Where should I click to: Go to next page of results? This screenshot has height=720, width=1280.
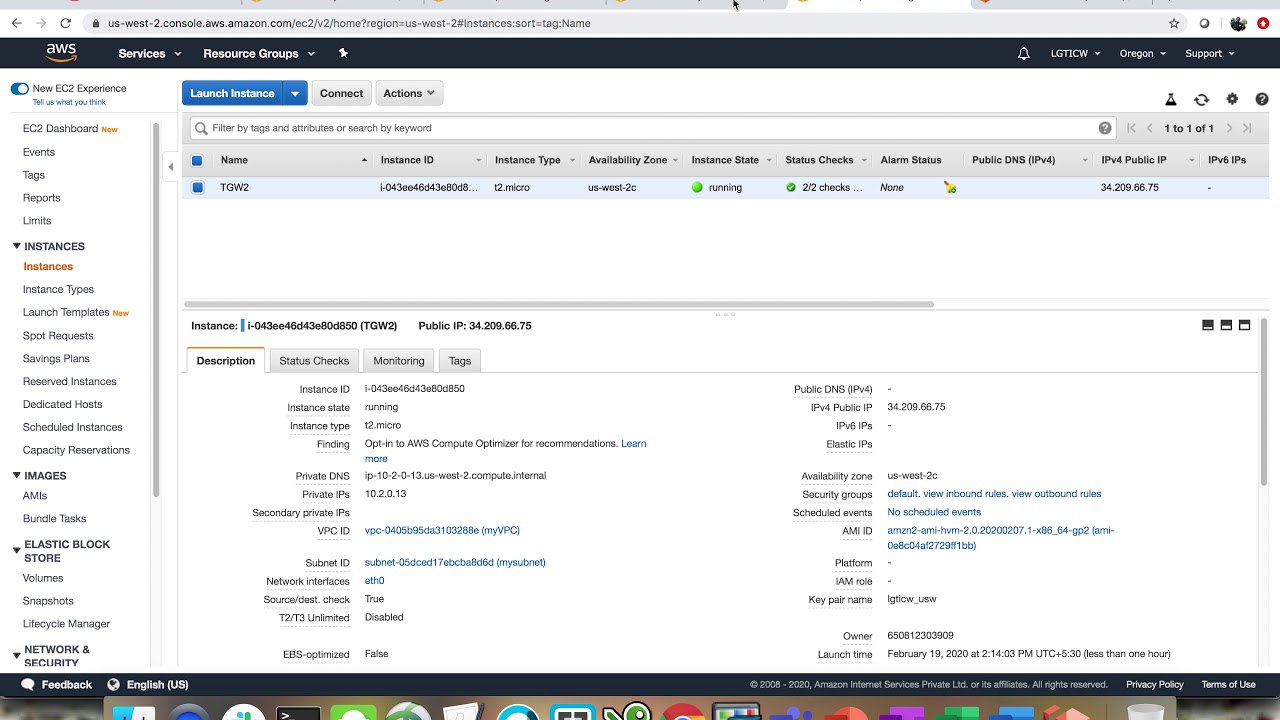click(1230, 128)
